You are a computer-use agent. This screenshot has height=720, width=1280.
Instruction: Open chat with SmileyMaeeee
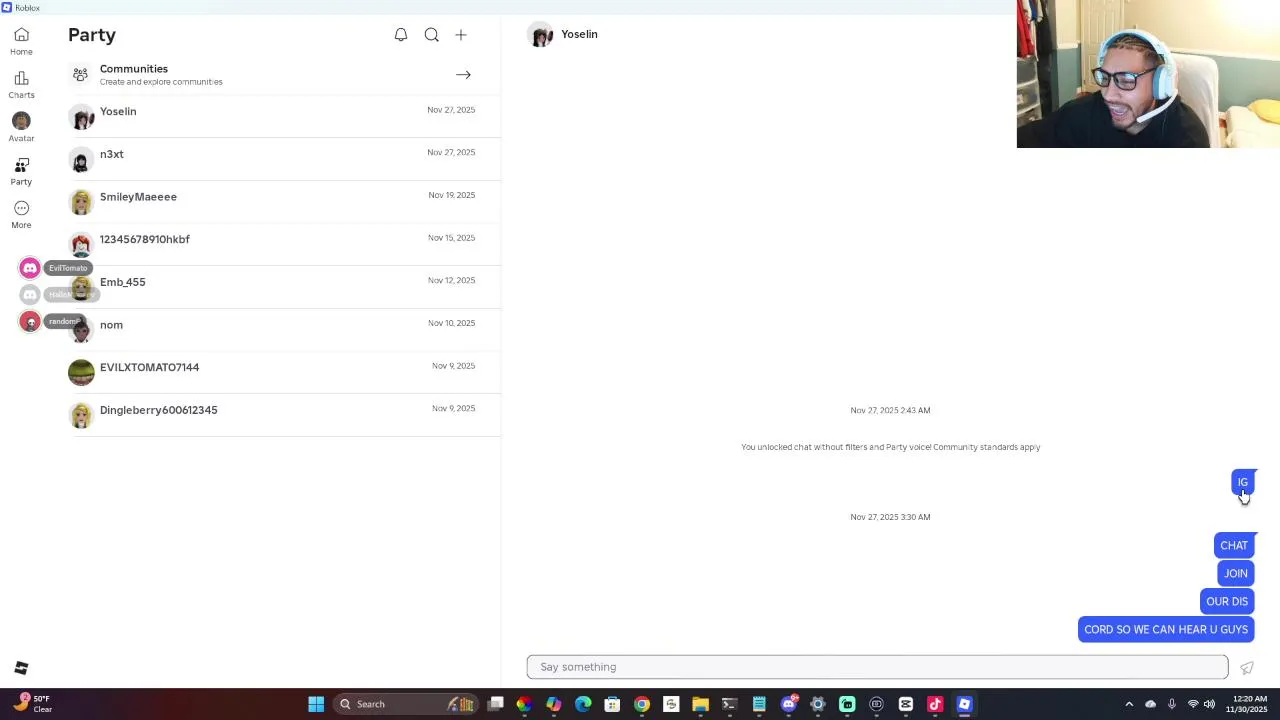click(x=284, y=202)
